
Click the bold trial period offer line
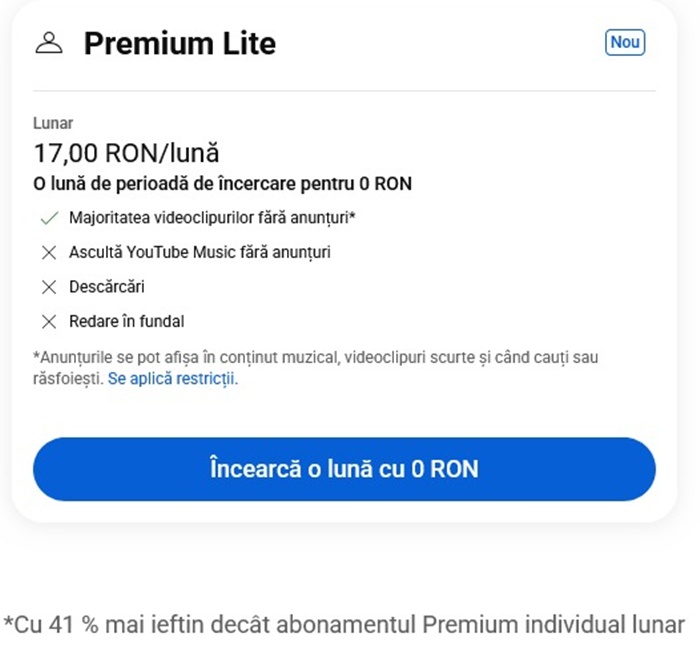(222, 184)
